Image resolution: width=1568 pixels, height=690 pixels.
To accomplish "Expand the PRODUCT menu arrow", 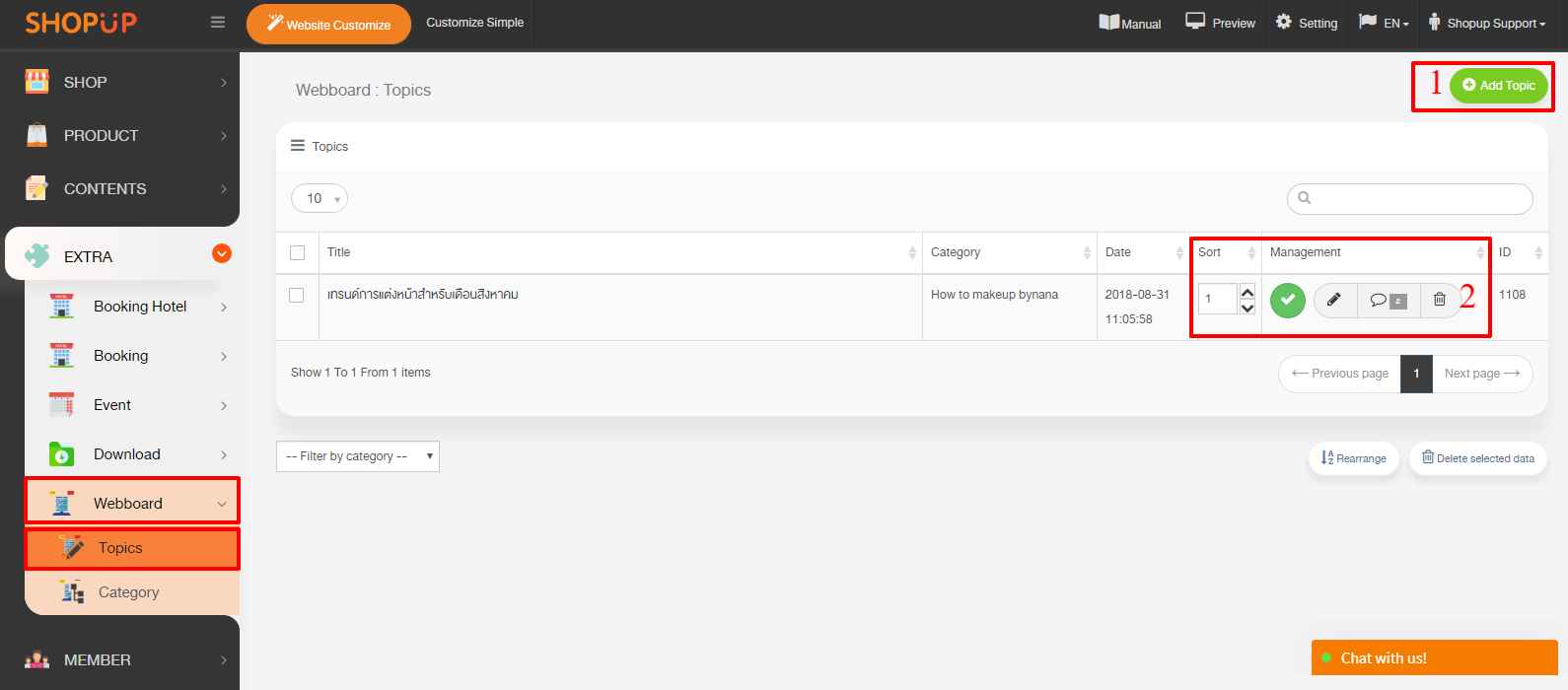I will pos(224,136).
